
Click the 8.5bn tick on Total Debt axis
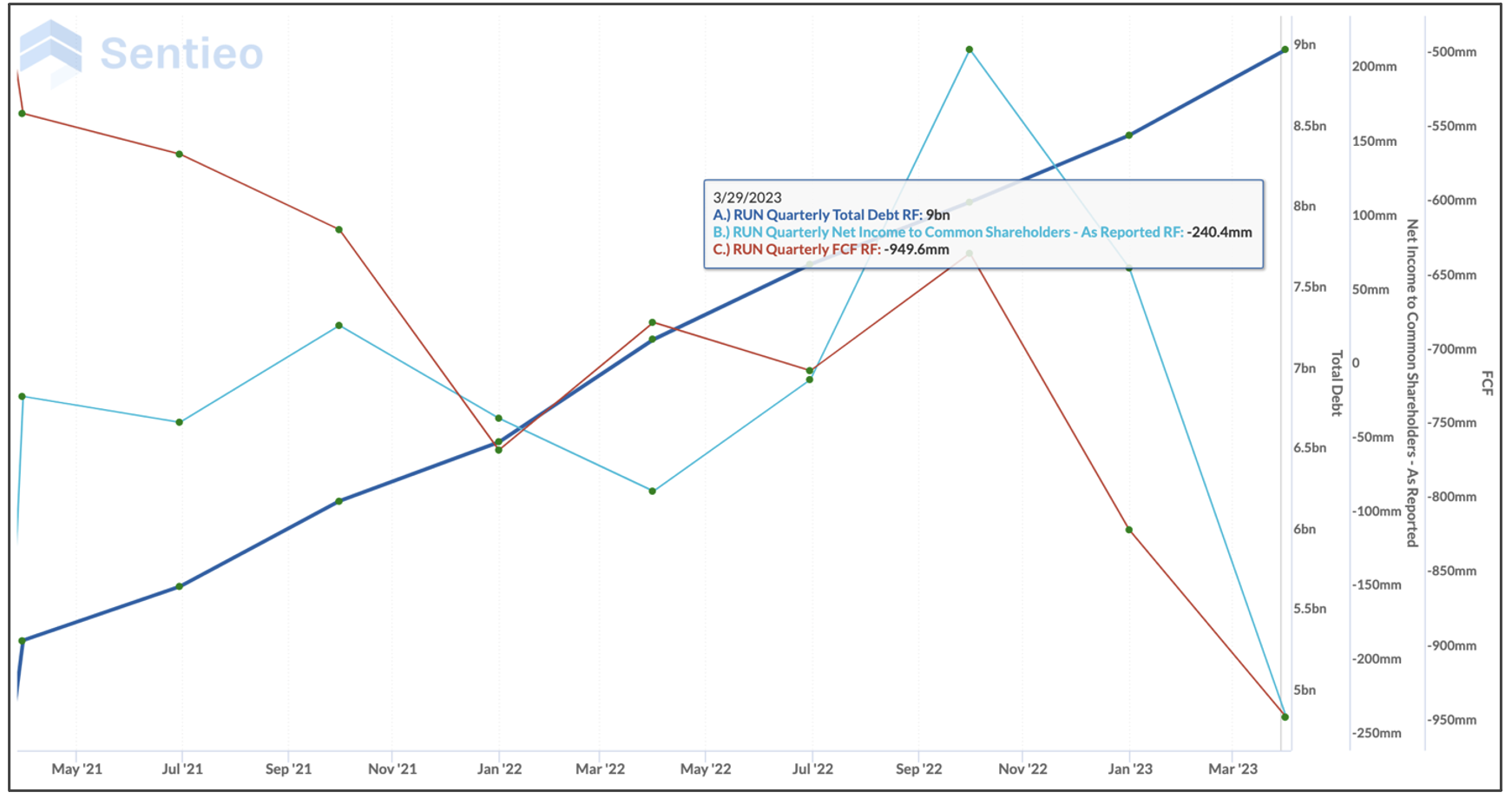point(1310,126)
